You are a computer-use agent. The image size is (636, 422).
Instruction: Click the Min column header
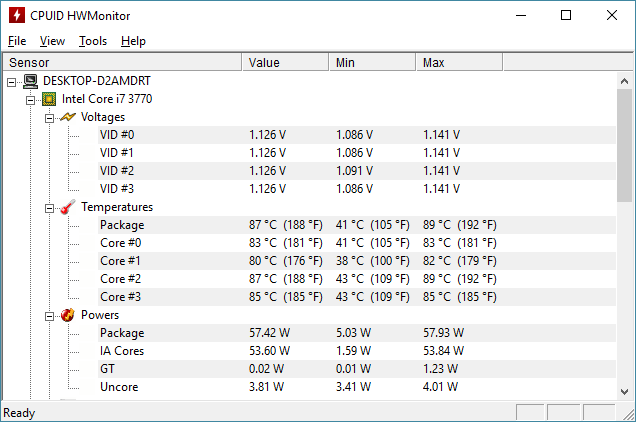tap(372, 62)
